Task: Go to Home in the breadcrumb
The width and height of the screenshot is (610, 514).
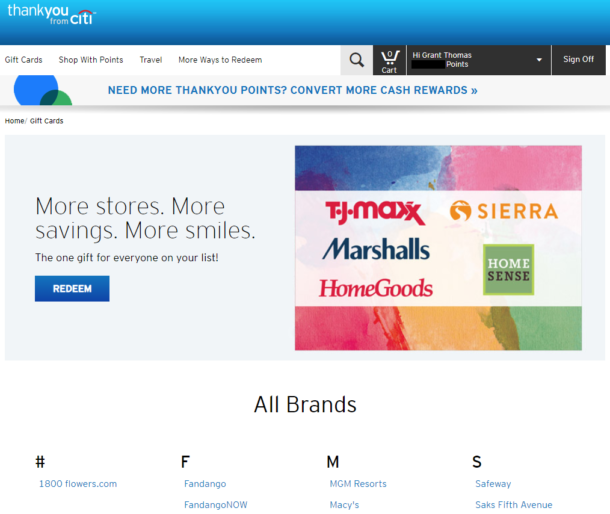Action: 14,121
